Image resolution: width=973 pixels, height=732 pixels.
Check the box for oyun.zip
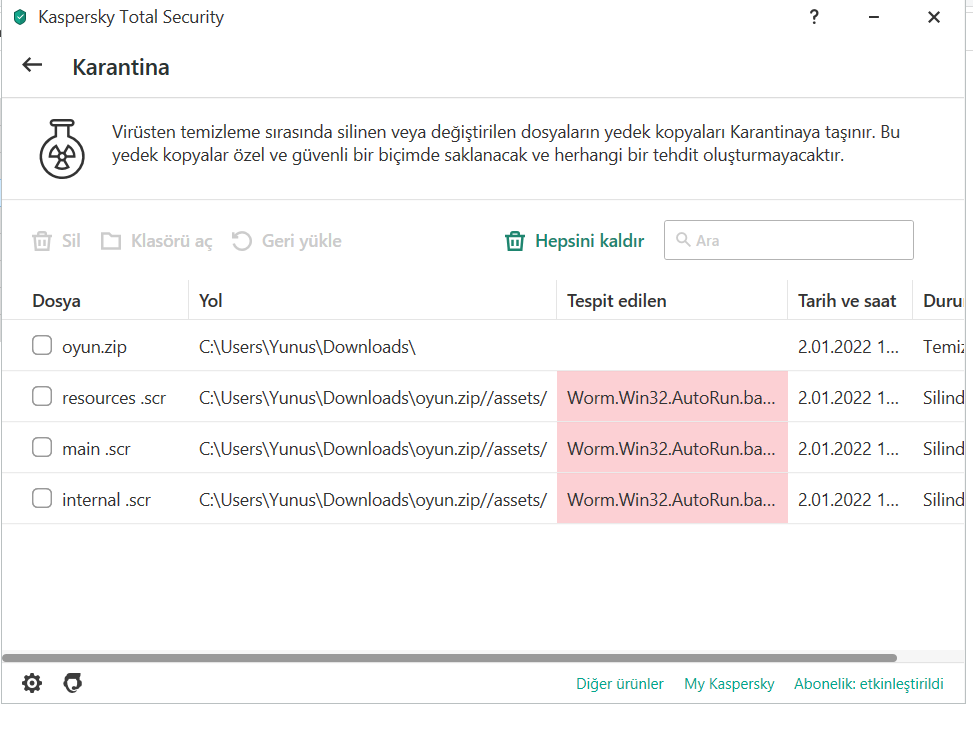[x=42, y=346]
